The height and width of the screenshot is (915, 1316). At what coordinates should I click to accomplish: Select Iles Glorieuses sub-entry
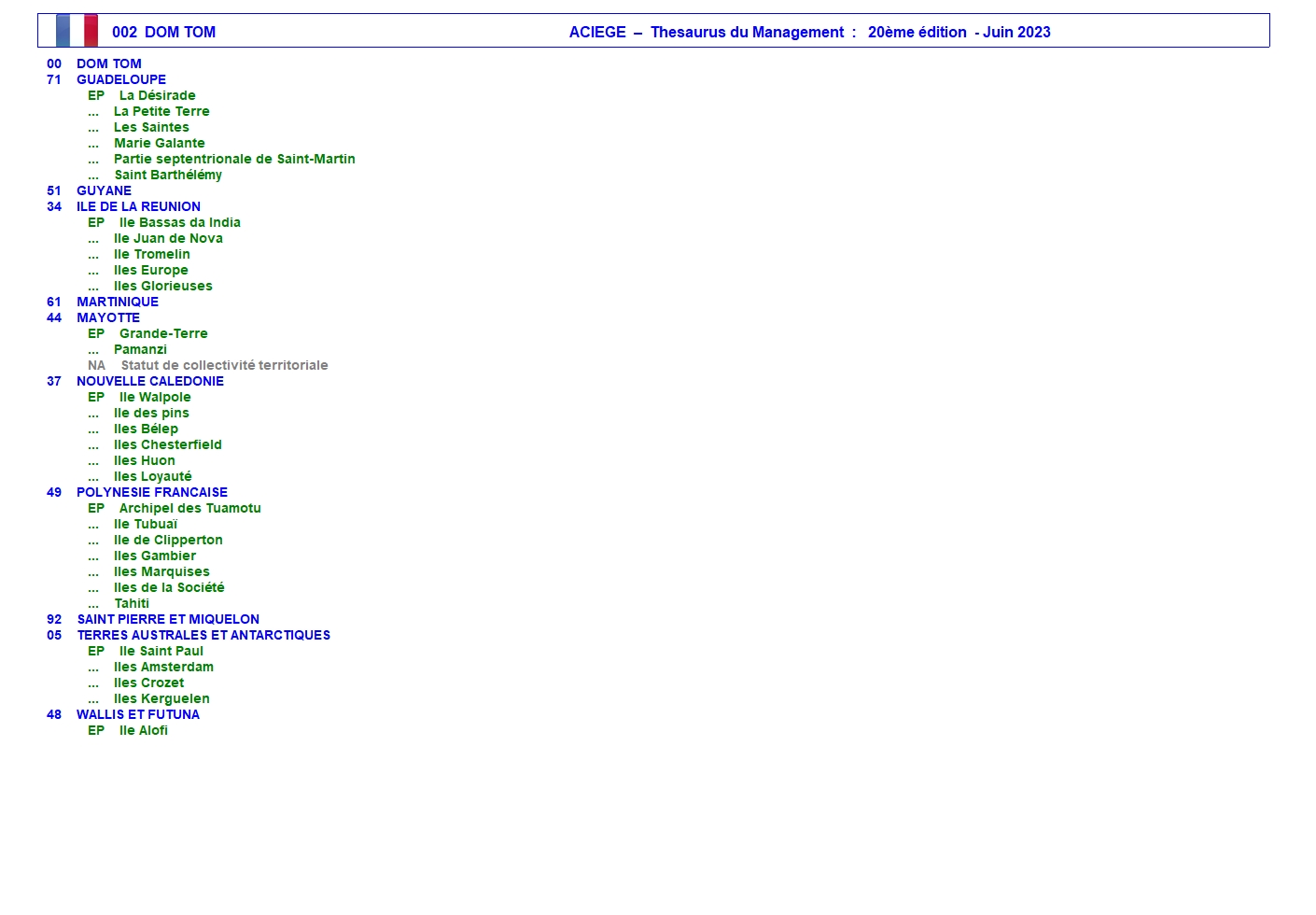[x=163, y=286]
